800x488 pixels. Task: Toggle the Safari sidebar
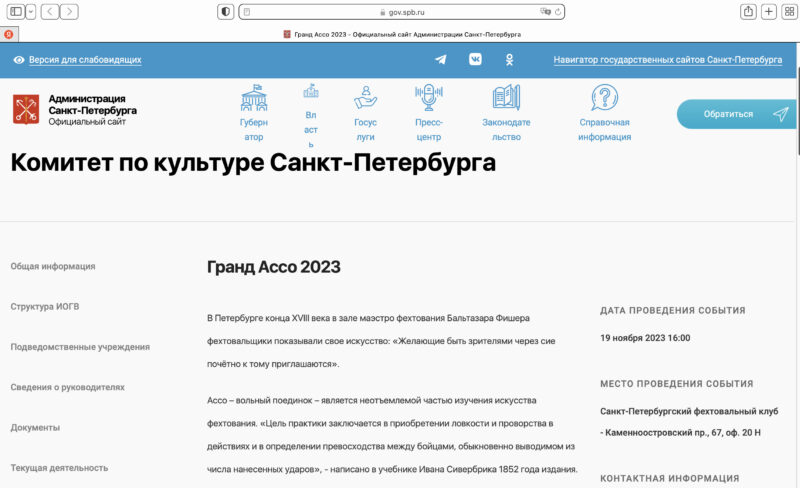click(x=16, y=12)
